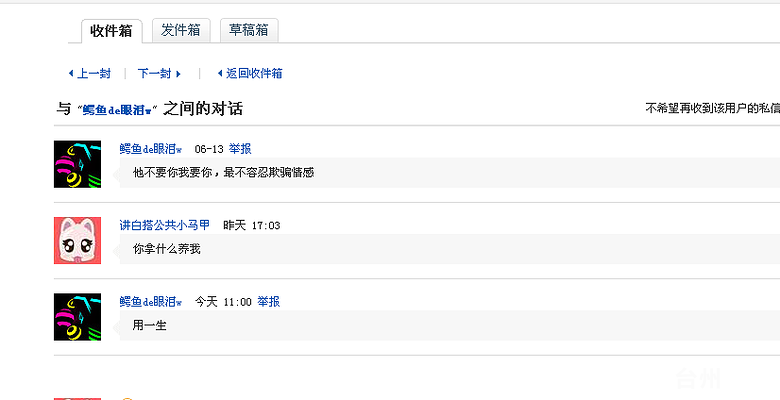Open sender name 鳄鱼de眼泪 on 11:00 message
780x400 pixels.
pyautogui.click(x=150, y=301)
